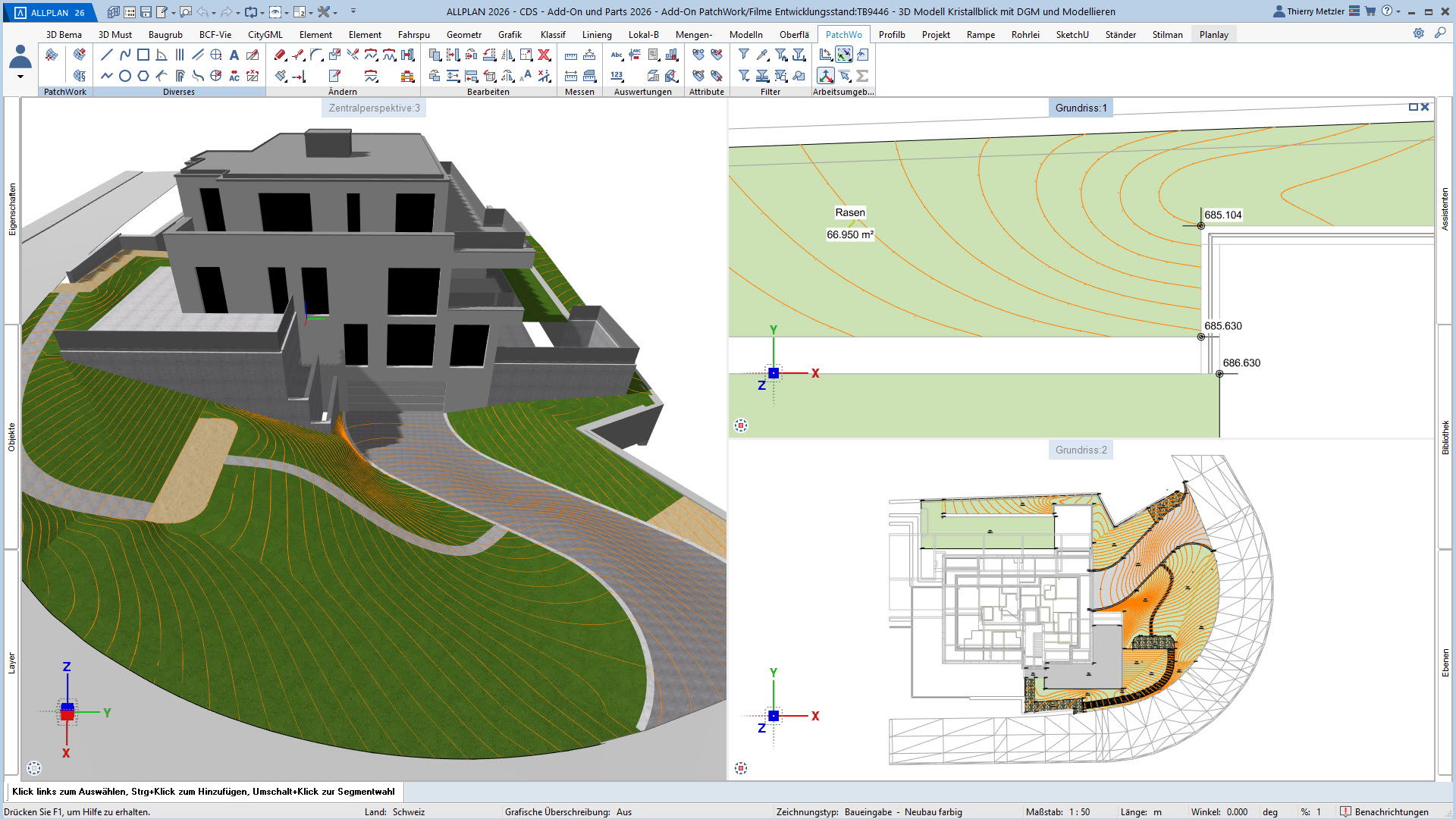1456x819 pixels.
Task: Open the user profile dropdown arrow below avatar
Action: click(20, 77)
